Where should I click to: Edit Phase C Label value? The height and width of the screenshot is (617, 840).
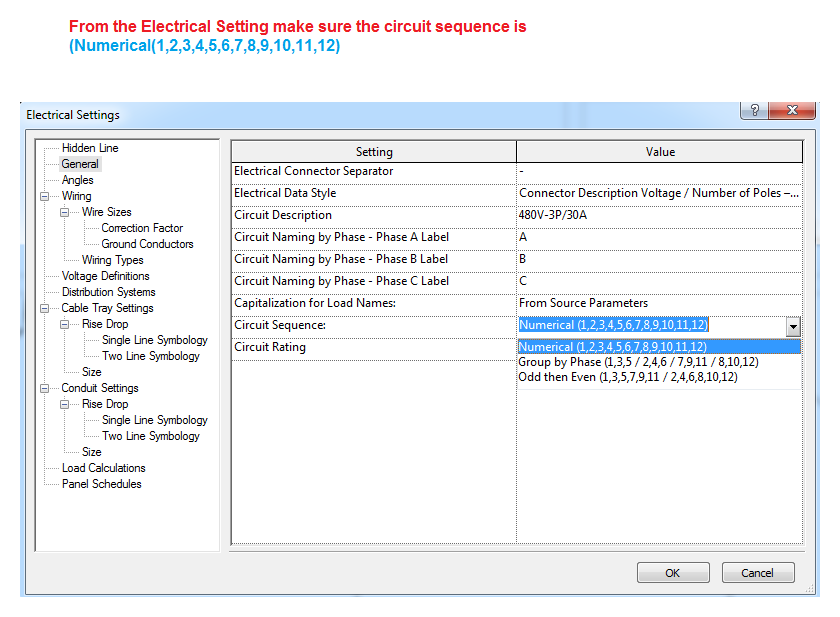[659, 281]
